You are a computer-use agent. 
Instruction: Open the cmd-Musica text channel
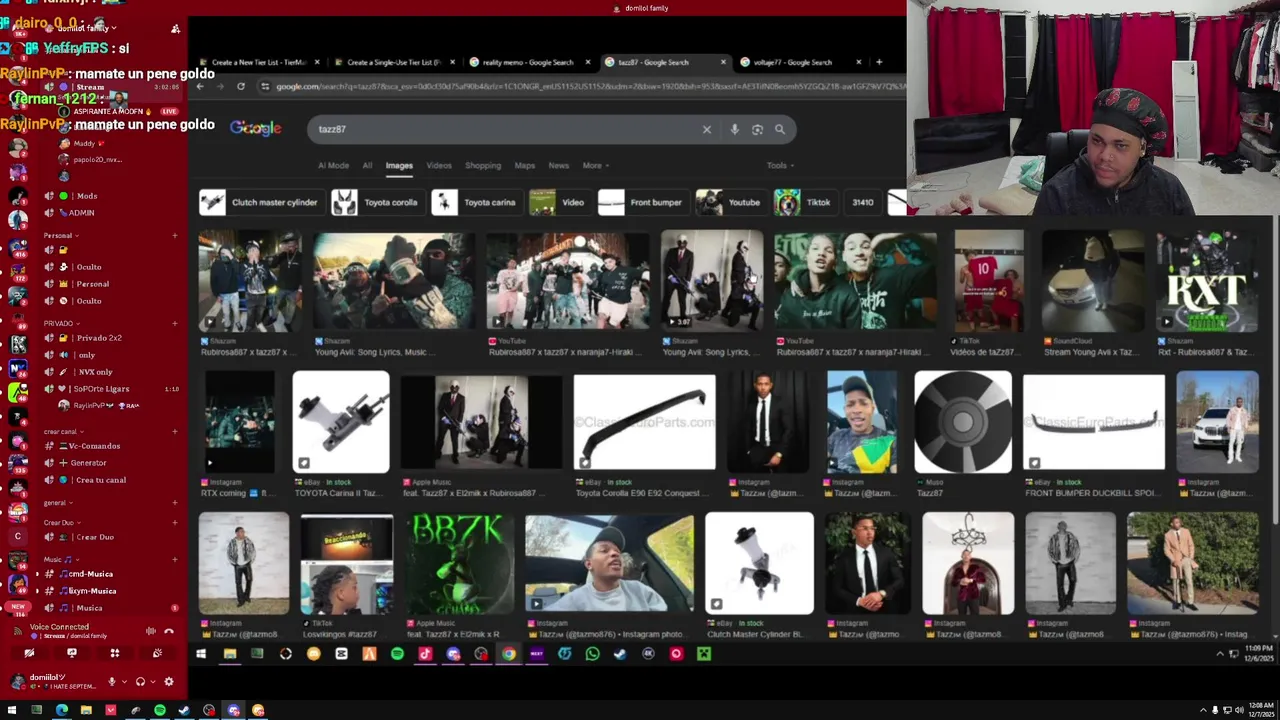tap(91, 574)
